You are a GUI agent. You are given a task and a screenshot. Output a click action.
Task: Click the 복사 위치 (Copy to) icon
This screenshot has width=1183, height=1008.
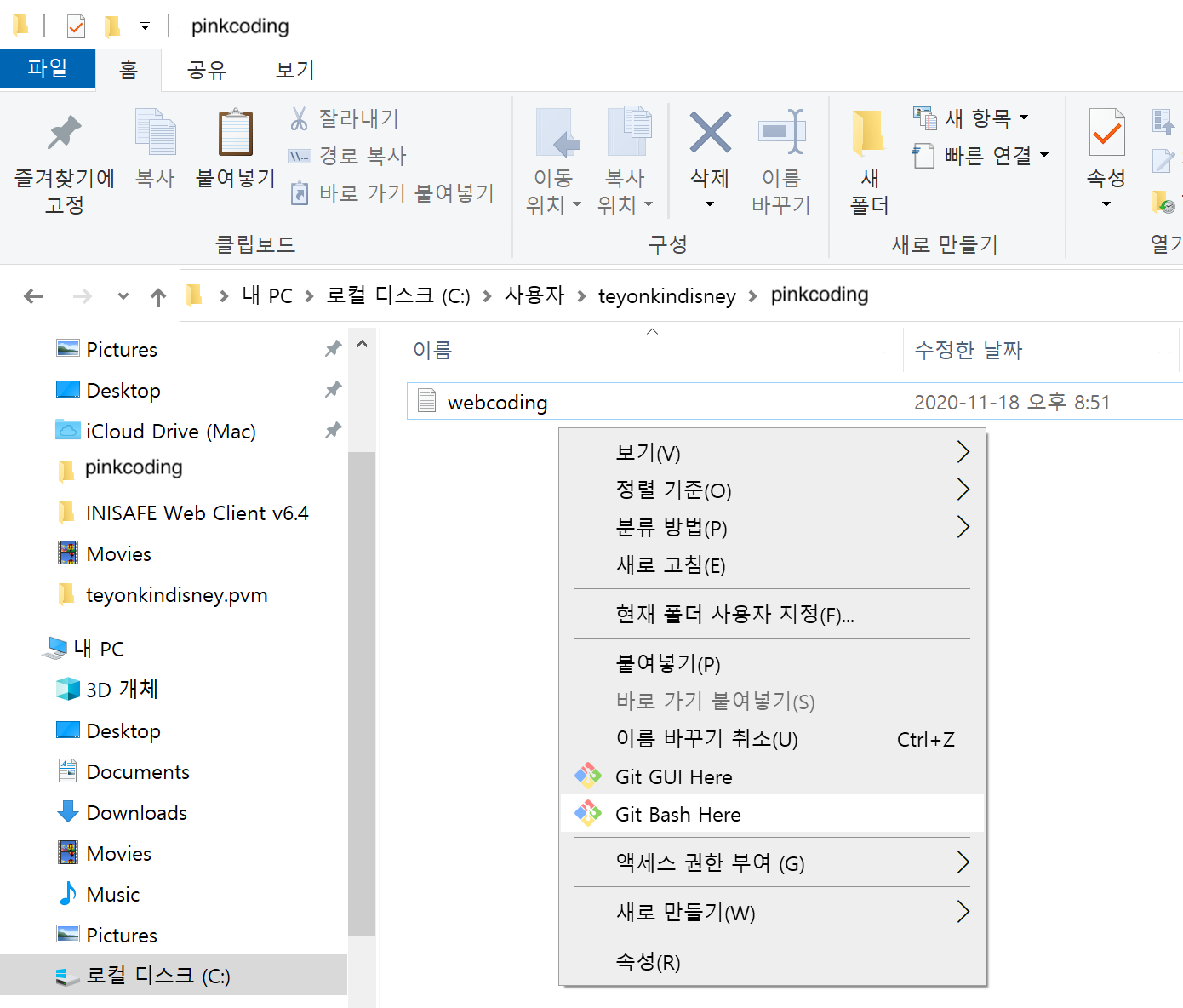pos(628,132)
